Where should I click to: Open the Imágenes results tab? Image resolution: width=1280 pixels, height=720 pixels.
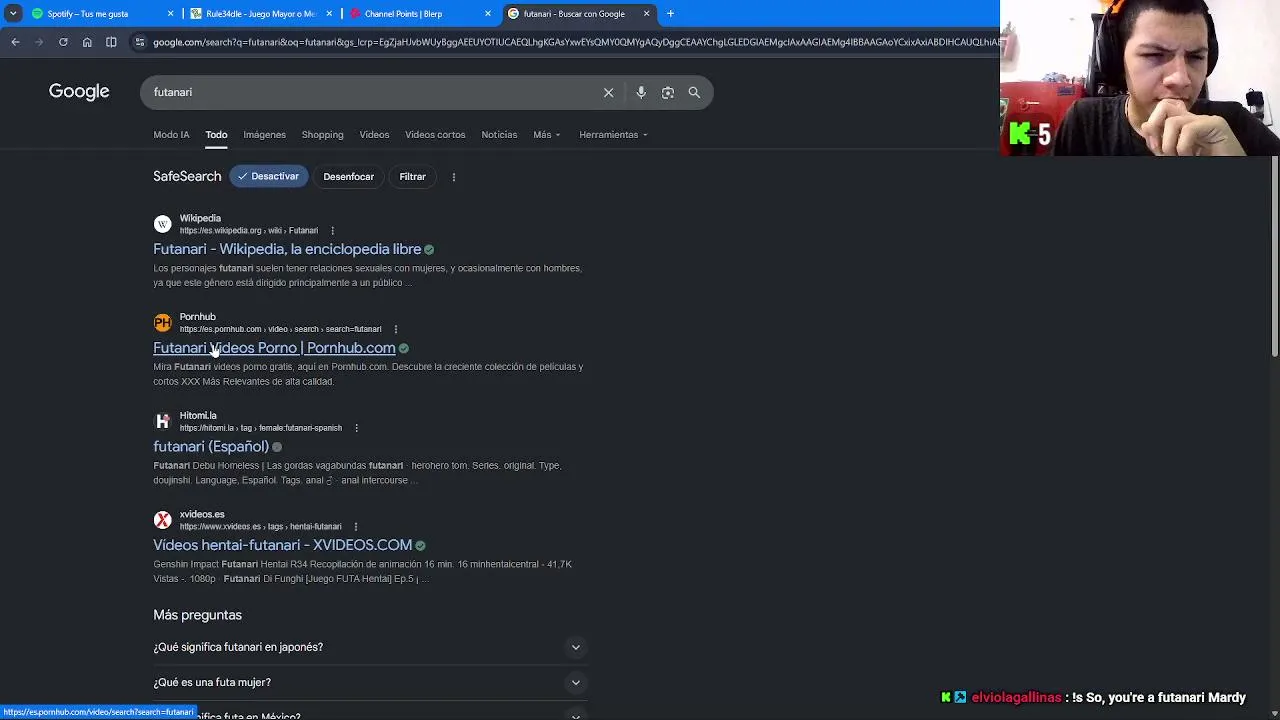264,135
